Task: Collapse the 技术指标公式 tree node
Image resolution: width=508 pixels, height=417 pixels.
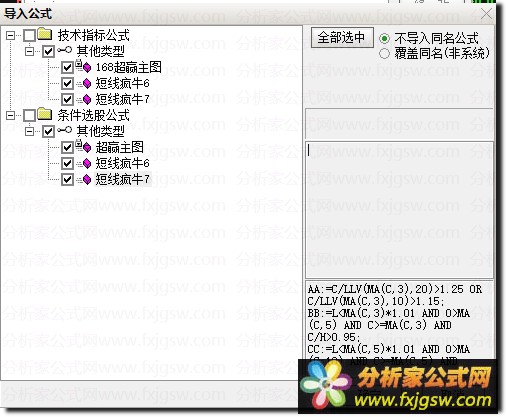Action: [x=11, y=35]
